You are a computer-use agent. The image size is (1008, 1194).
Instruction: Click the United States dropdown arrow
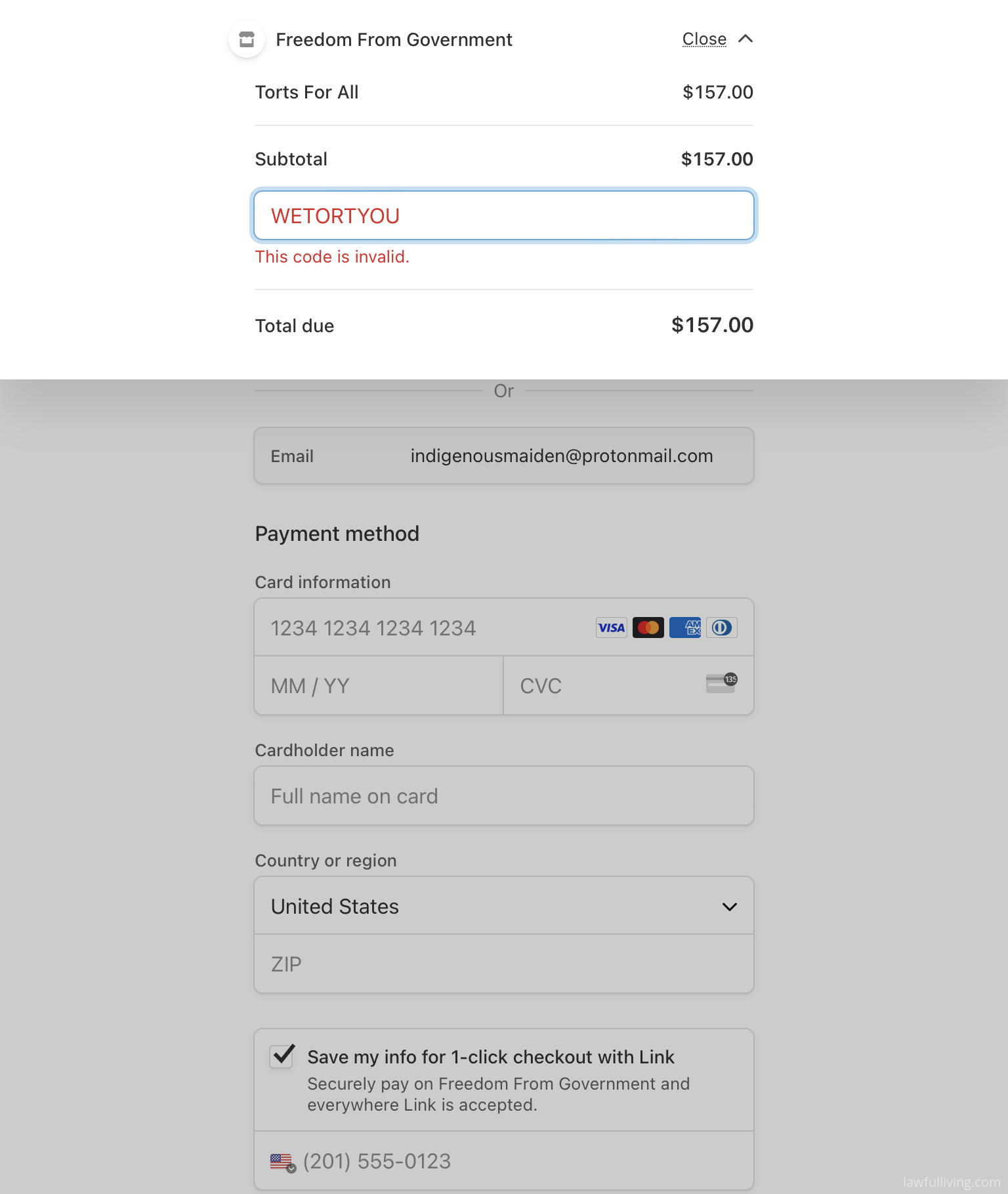pyautogui.click(x=729, y=907)
